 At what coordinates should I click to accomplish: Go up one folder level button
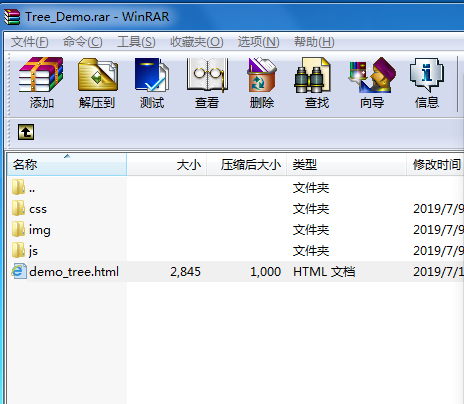[26, 132]
